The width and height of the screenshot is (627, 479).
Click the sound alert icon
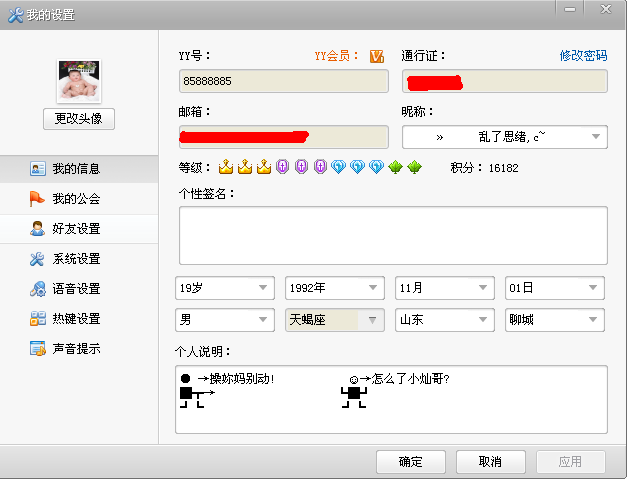click(38, 349)
